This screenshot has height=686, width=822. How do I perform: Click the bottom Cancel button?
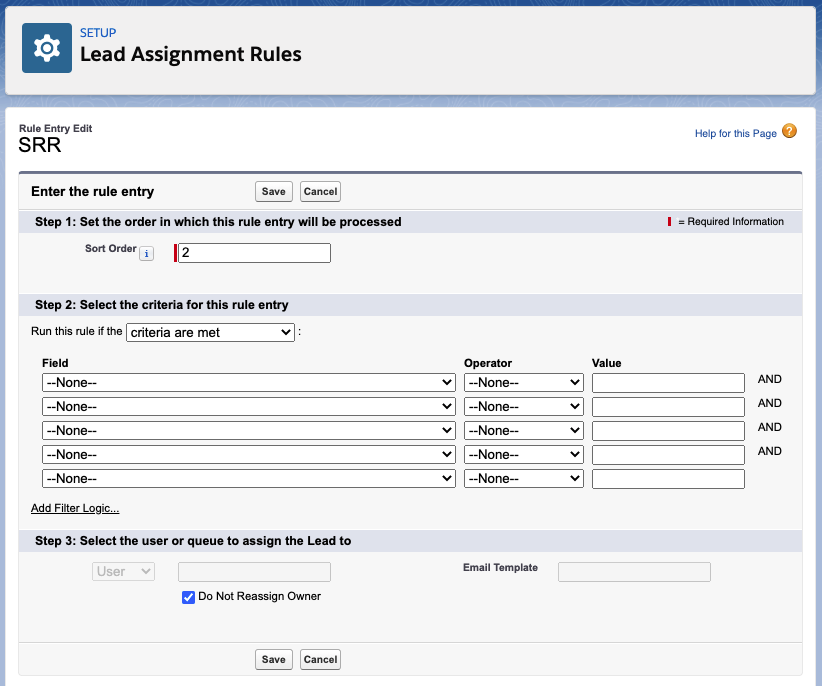(320, 659)
